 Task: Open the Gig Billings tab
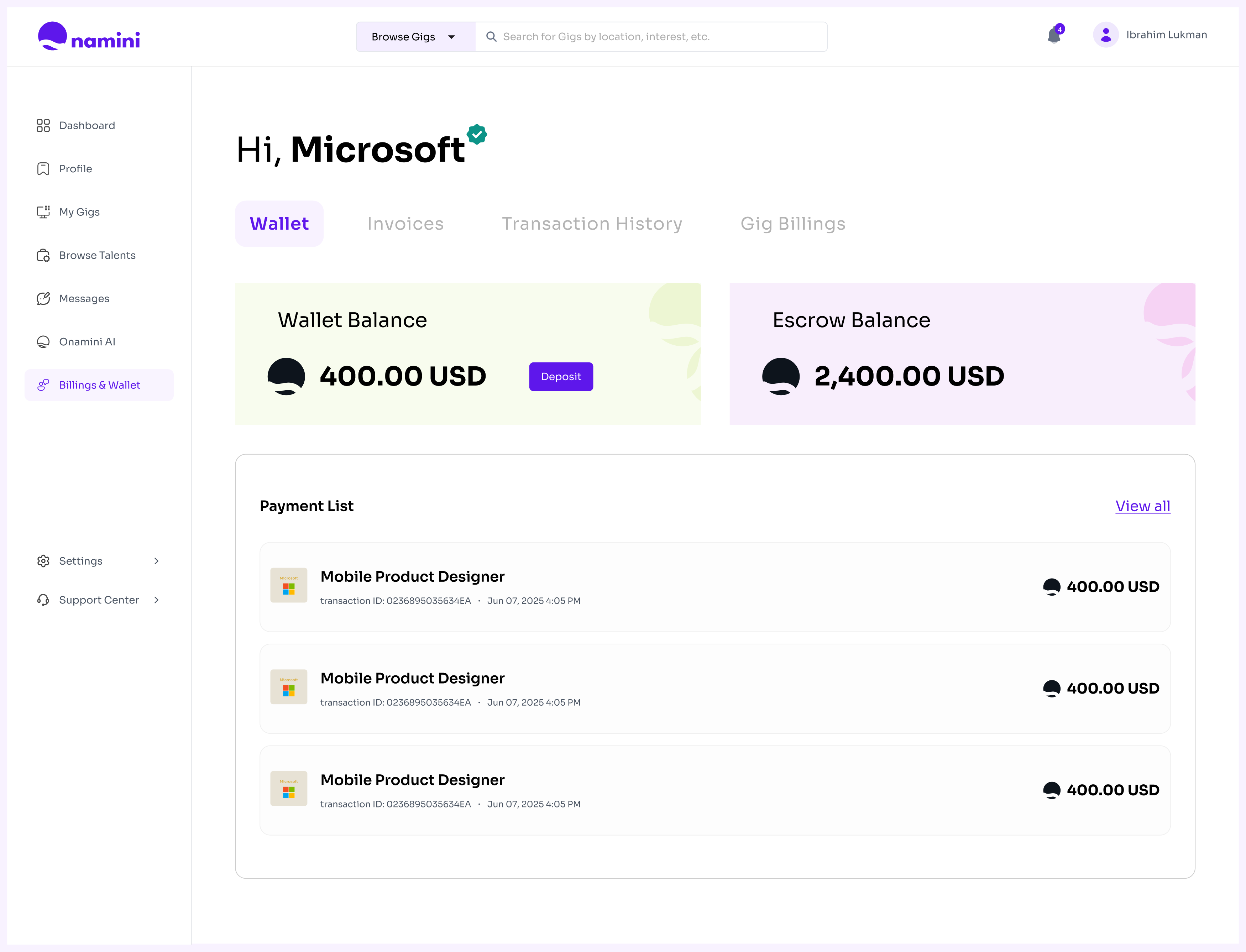pyautogui.click(x=792, y=224)
